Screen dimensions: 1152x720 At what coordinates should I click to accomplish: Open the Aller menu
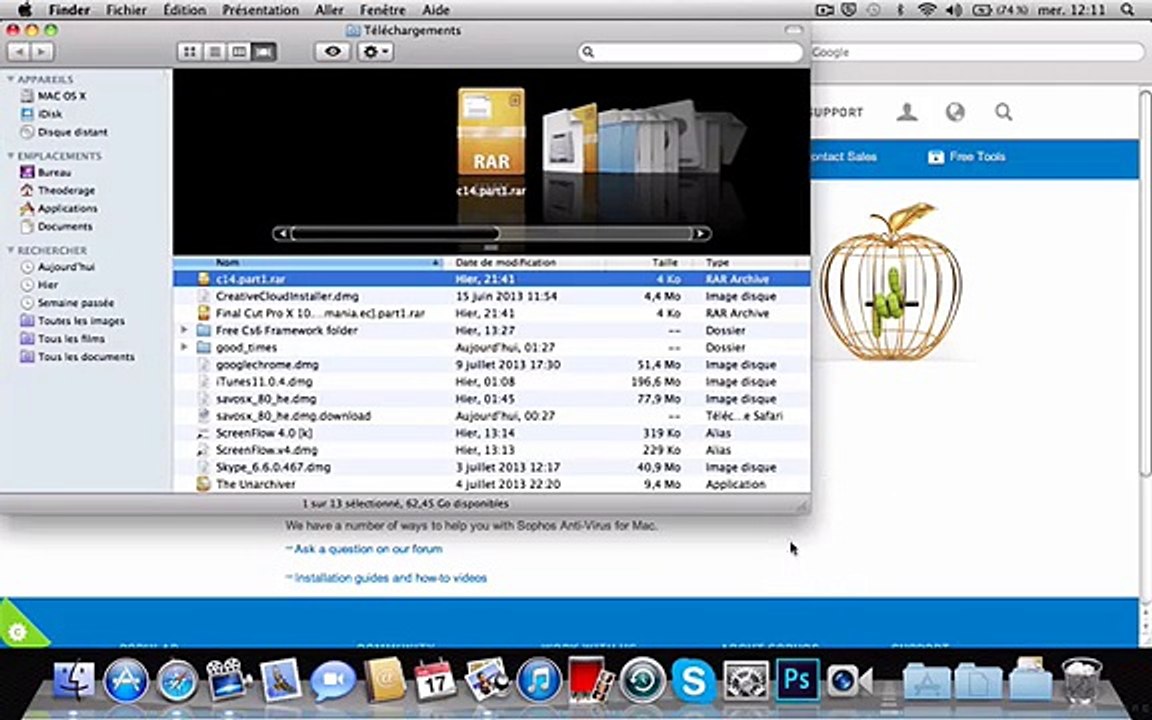(x=328, y=10)
